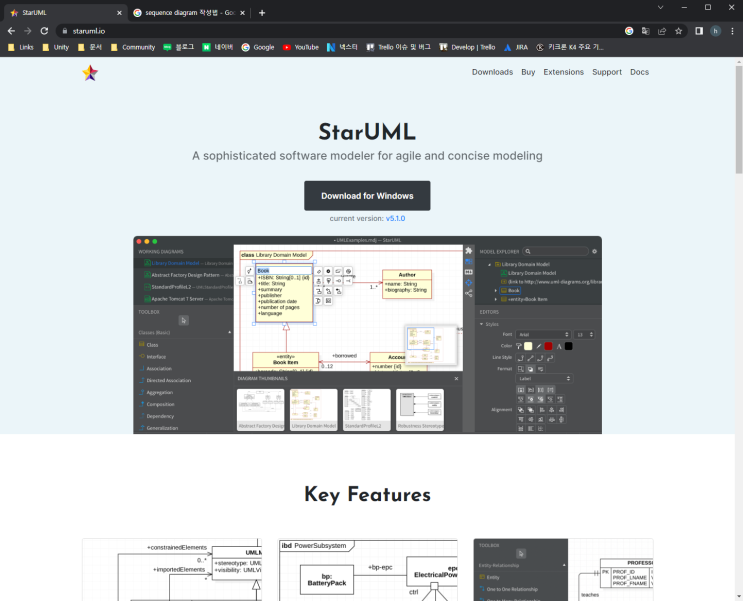This screenshot has height=601, width=743.
Task: Open the v5.1.0 version link
Action: point(395,219)
